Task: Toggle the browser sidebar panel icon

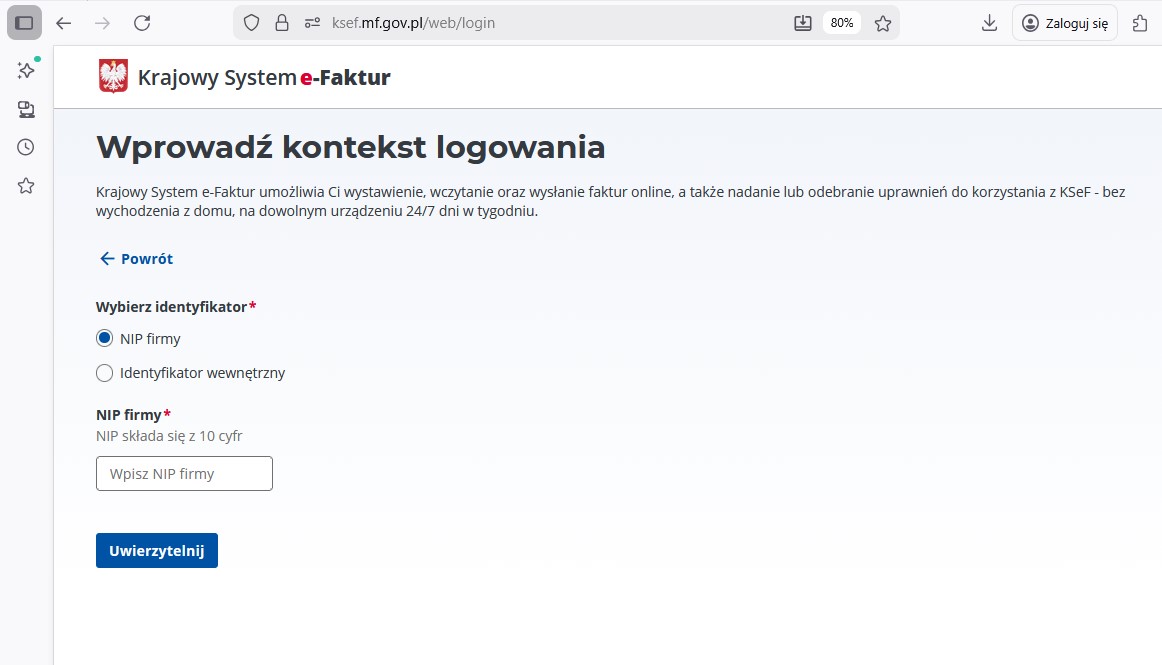Action: pos(25,23)
